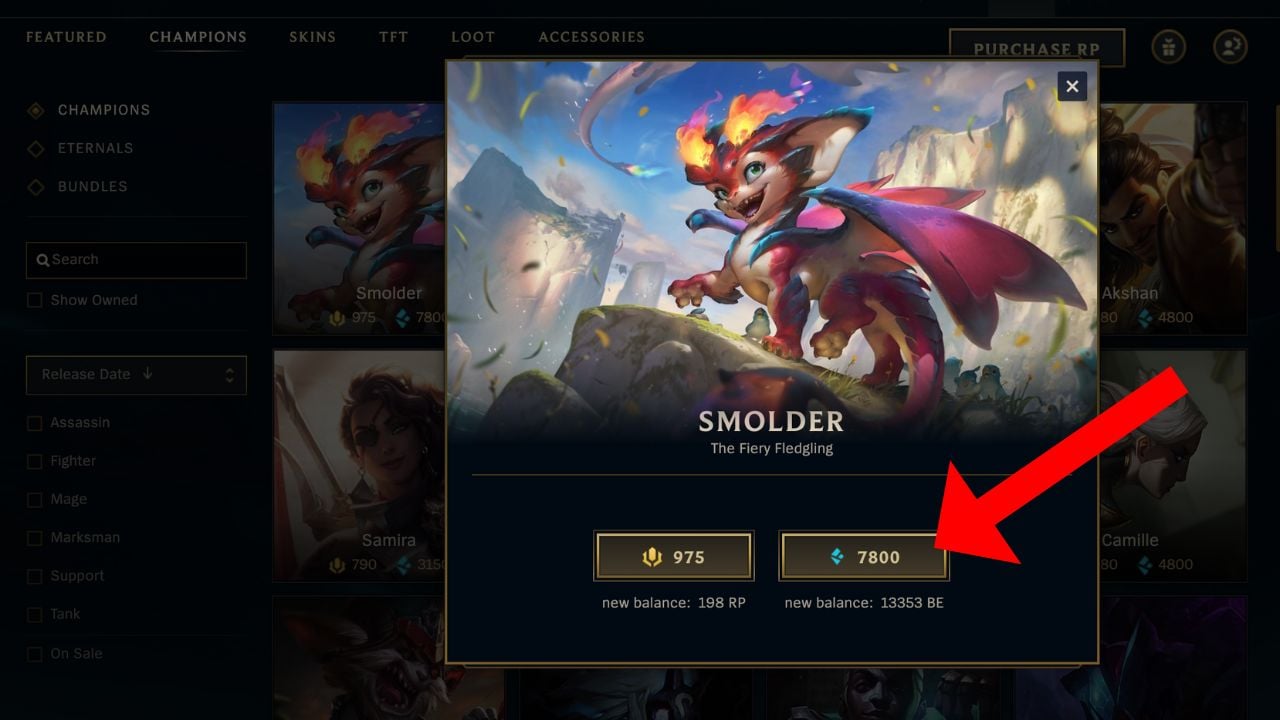Buy Smolder for 7800 Blue Essence

(x=864, y=556)
